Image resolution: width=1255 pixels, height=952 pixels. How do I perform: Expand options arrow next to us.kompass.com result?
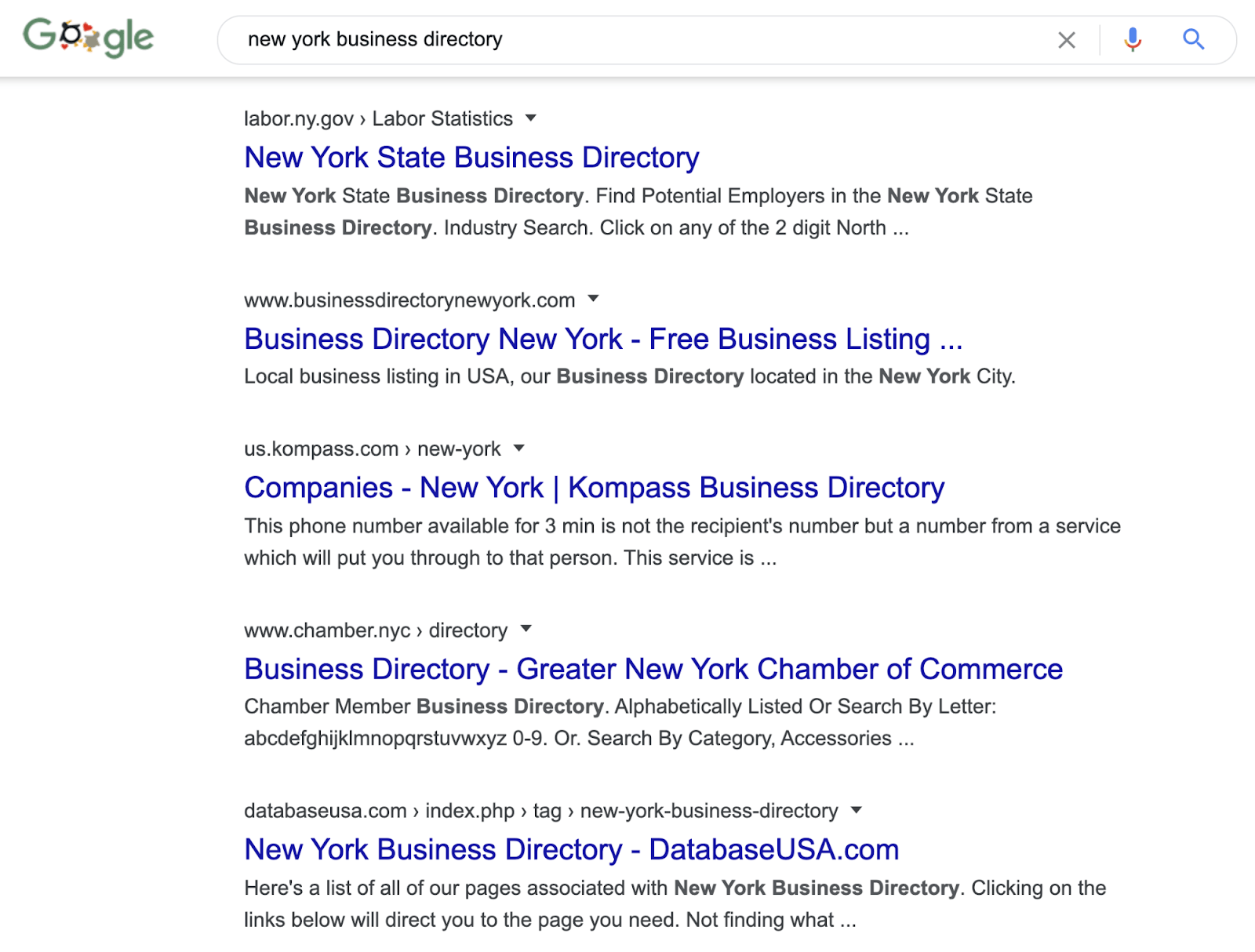pyautogui.click(x=519, y=449)
